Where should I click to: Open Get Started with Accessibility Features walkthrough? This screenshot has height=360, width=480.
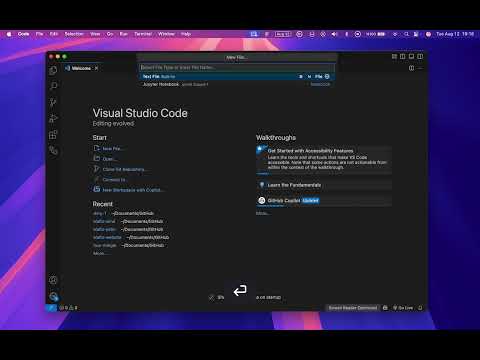(324, 159)
